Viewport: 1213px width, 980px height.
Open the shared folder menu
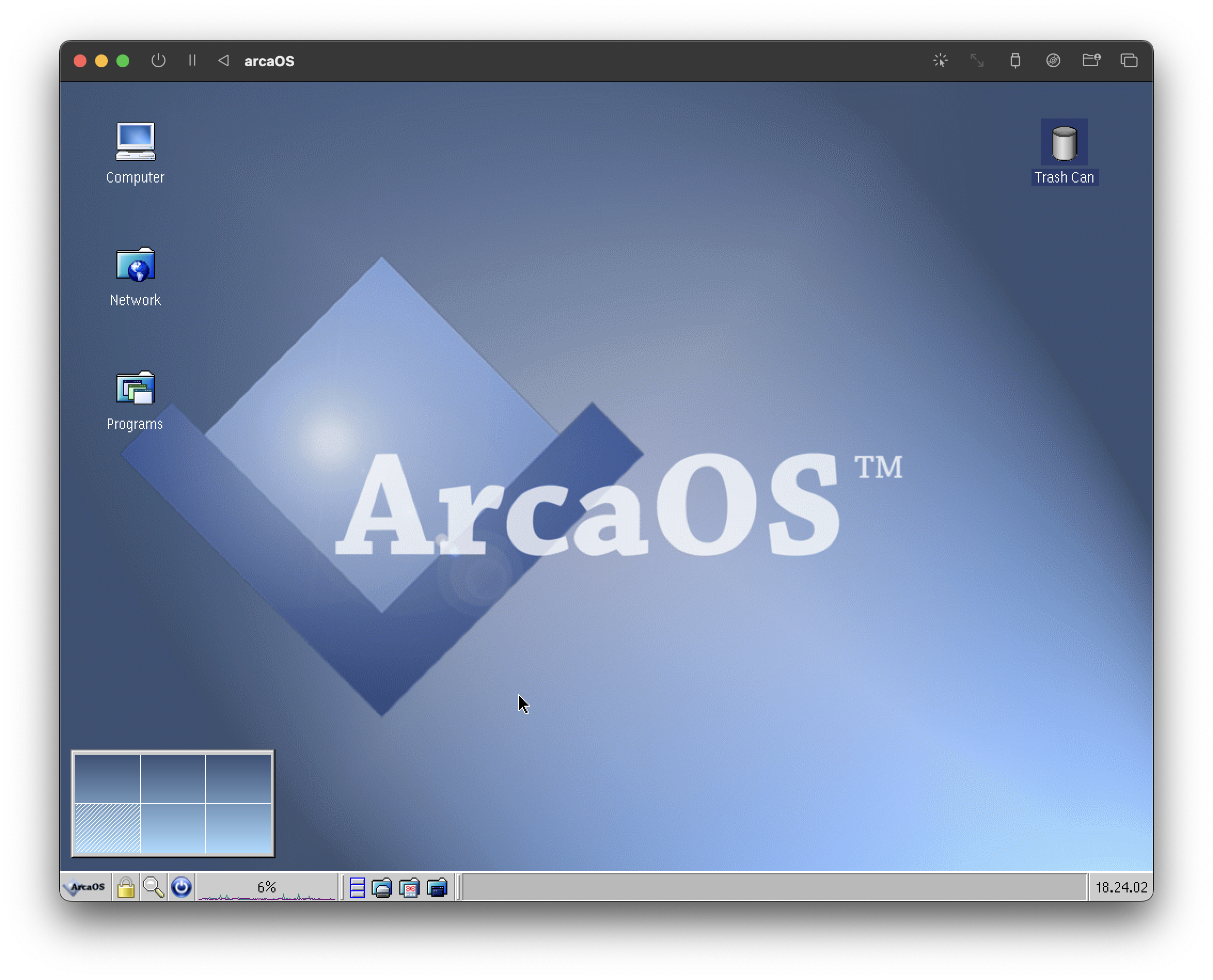tap(1091, 60)
